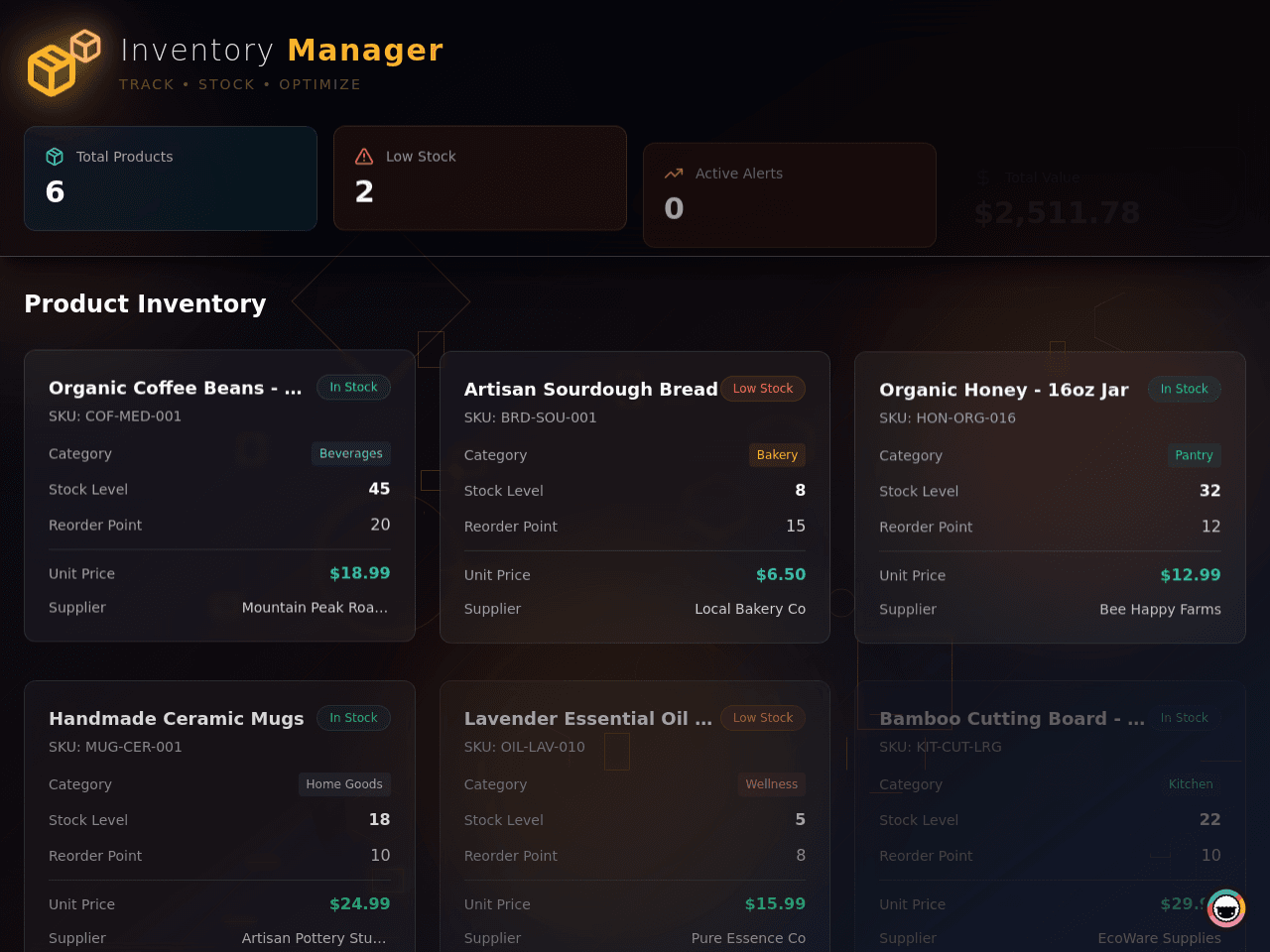Click the Local Bakery Co supplier name
The height and width of the screenshot is (952, 1270).
point(750,610)
